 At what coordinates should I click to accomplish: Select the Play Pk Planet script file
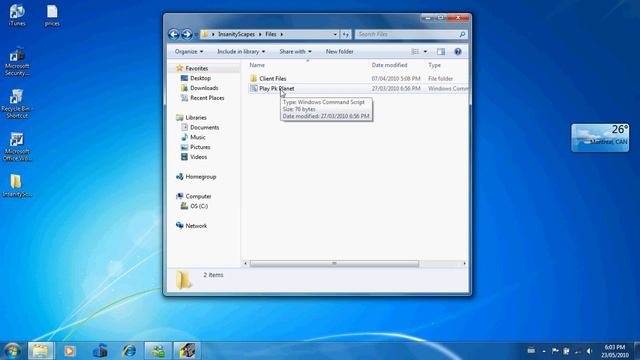[276, 88]
